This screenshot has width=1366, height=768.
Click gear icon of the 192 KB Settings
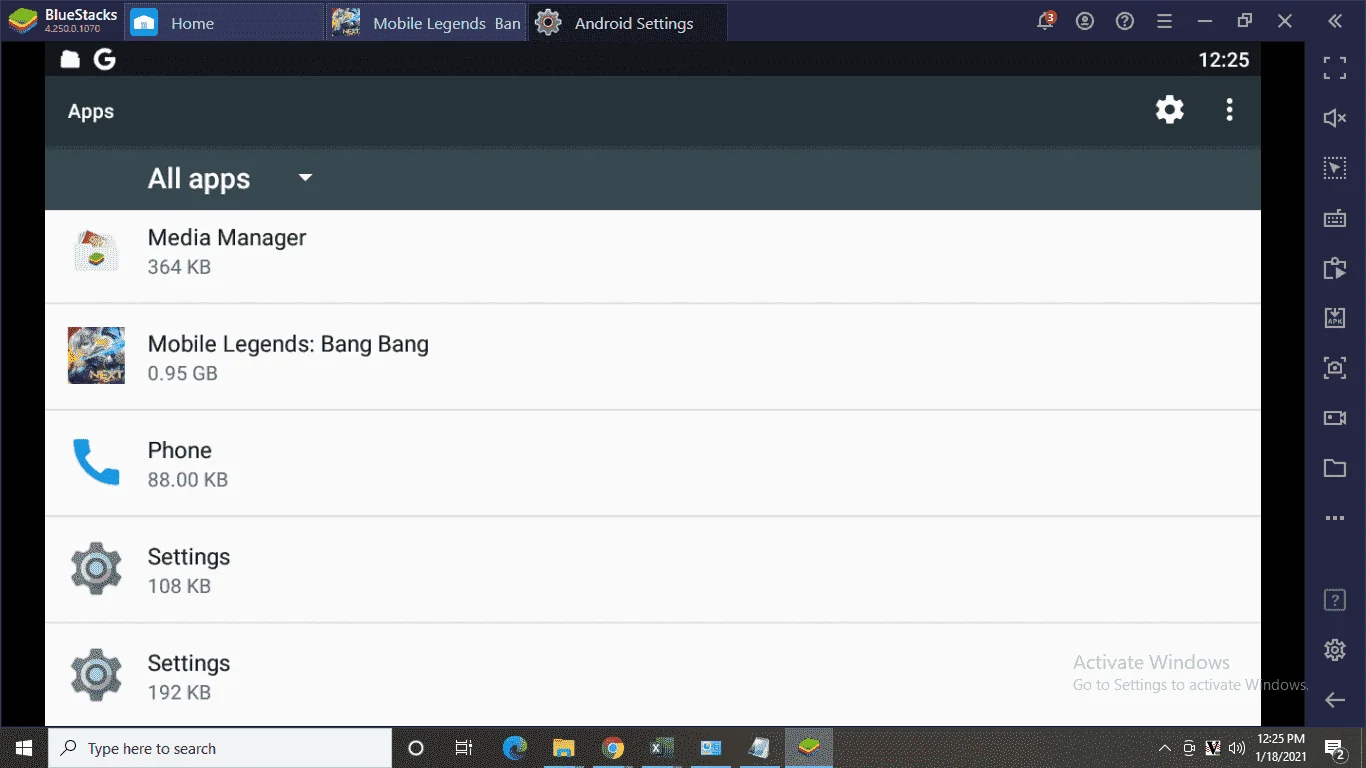click(96, 675)
